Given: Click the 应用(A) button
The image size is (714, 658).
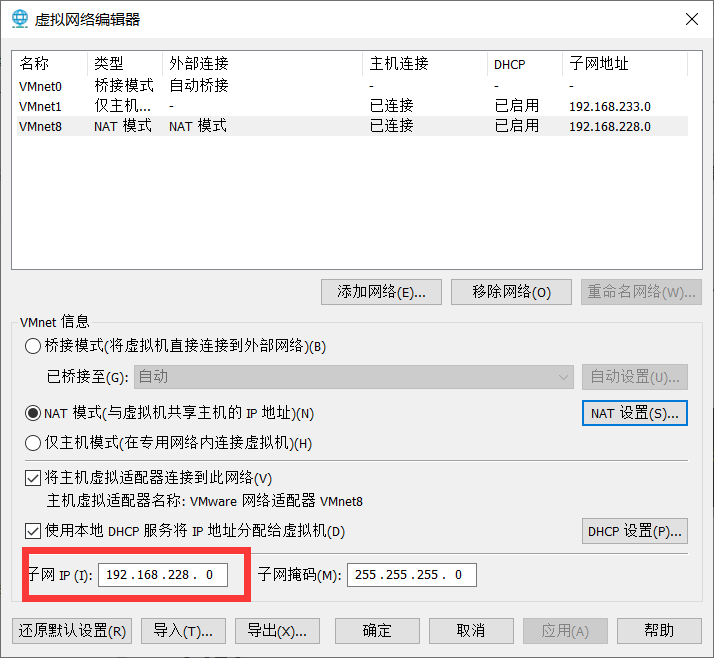Looking at the screenshot, I should click(565, 631).
